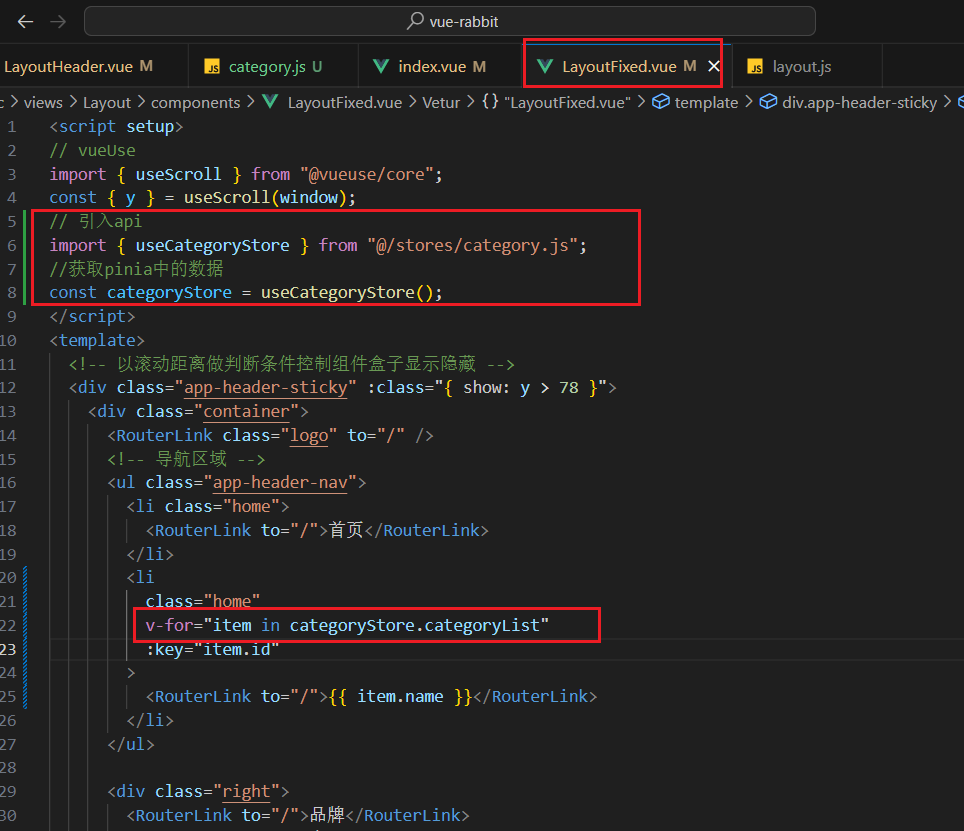The width and height of the screenshot is (964, 831).
Task: Click the cube icon before div.app-header-sticky breadcrumb
Action: pyautogui.click(x=768, y=102)
